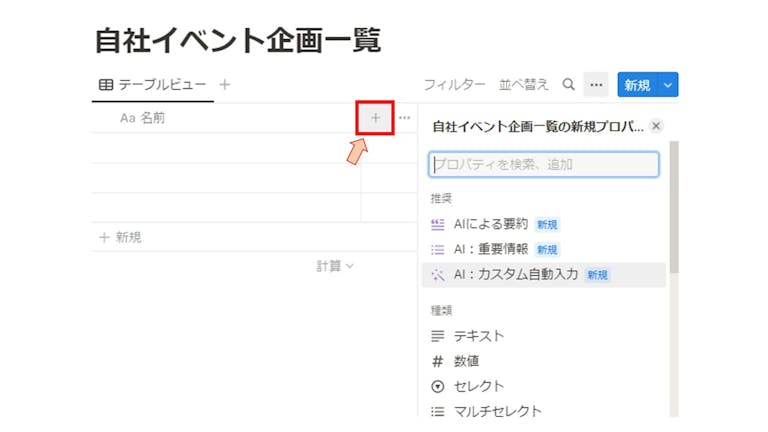Focus the プロパティを検索、追加 field
The image size is (768, 432).
tap(544, 164)
